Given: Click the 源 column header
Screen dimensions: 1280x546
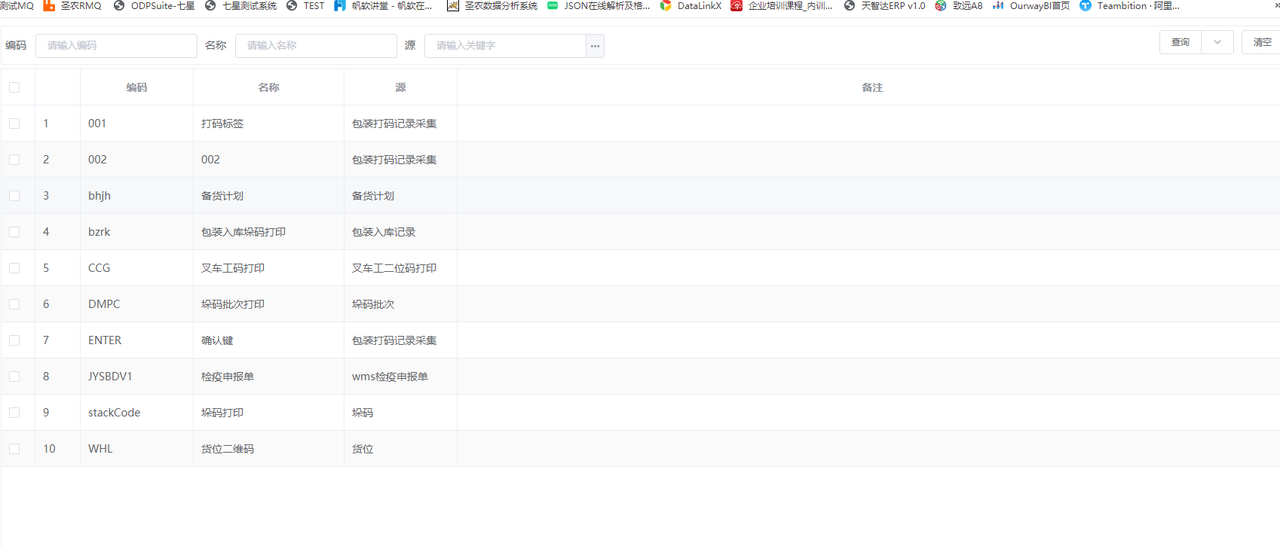Looking at the screenshot, I should pos(401,87).
